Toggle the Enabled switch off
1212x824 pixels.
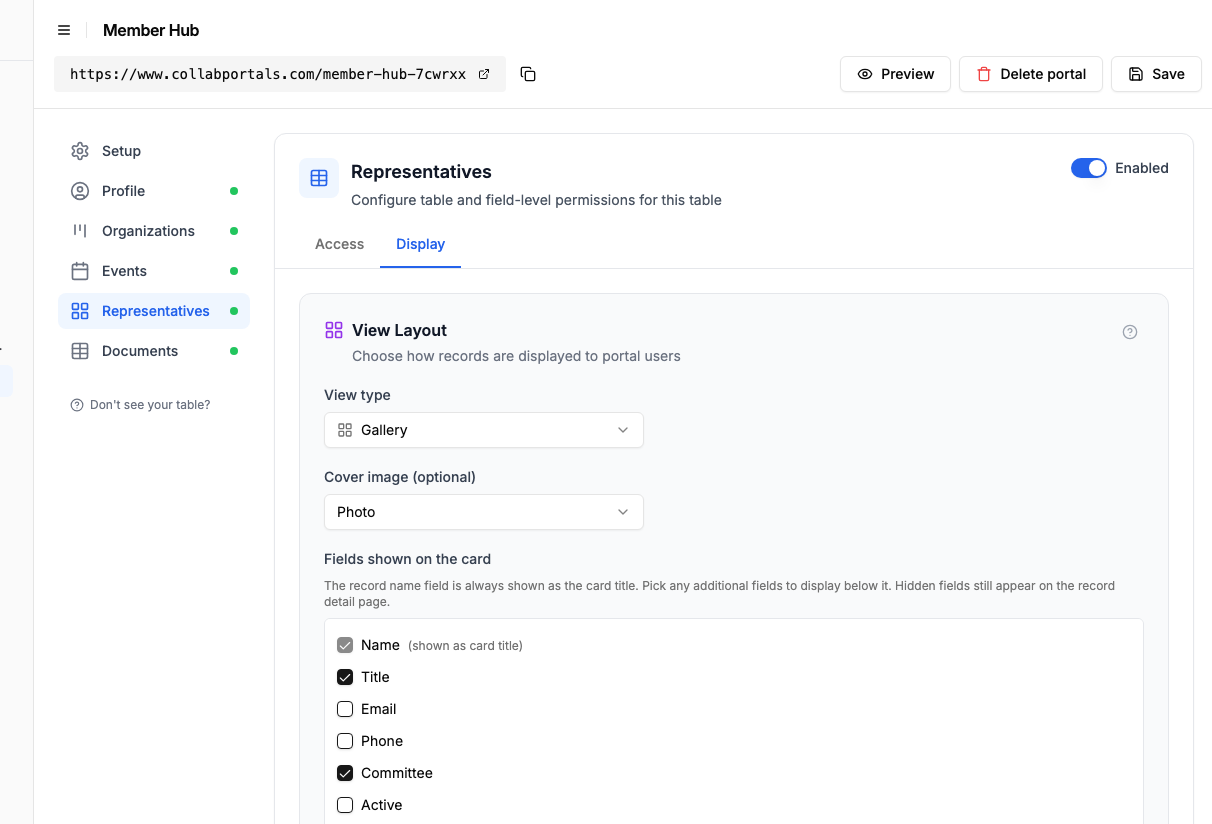(x=1089, y=168)
